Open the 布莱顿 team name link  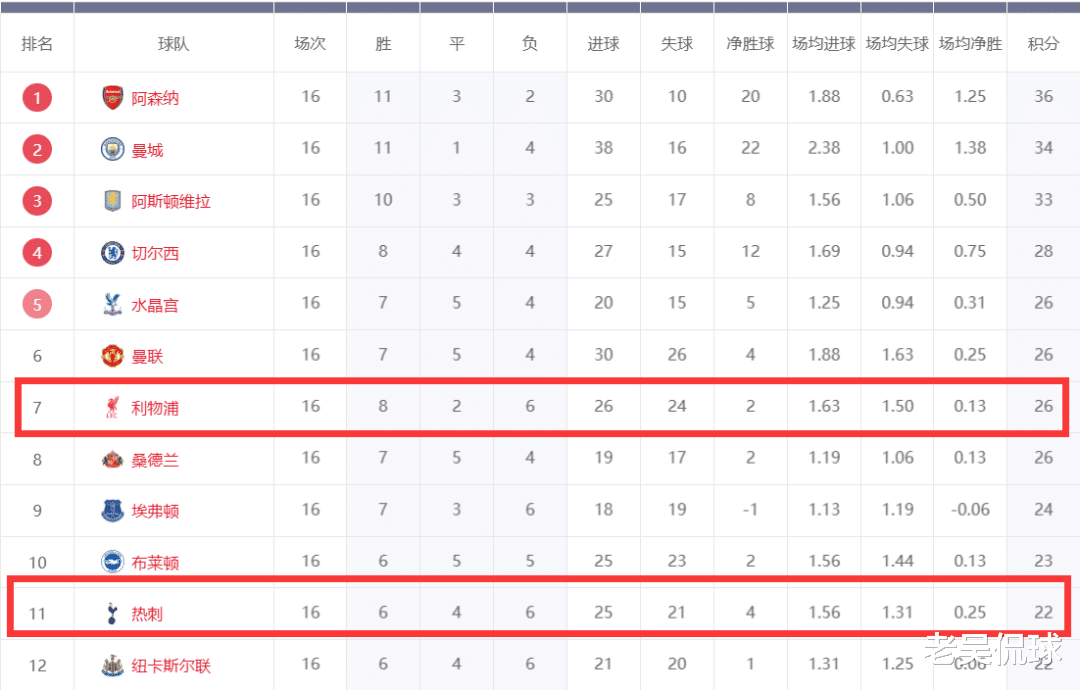(155, 563)
